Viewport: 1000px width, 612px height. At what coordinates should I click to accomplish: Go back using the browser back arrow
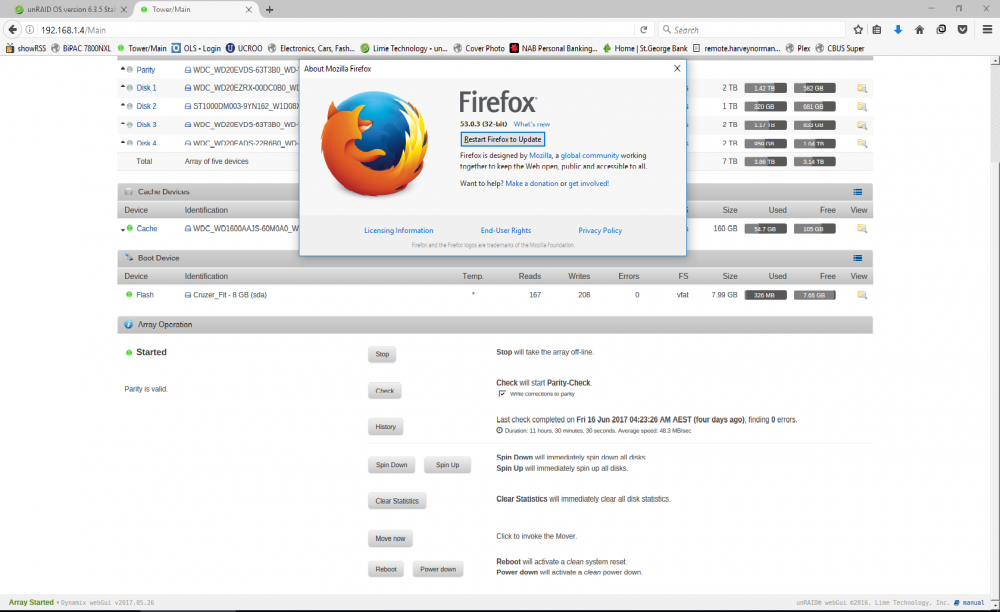12,29
